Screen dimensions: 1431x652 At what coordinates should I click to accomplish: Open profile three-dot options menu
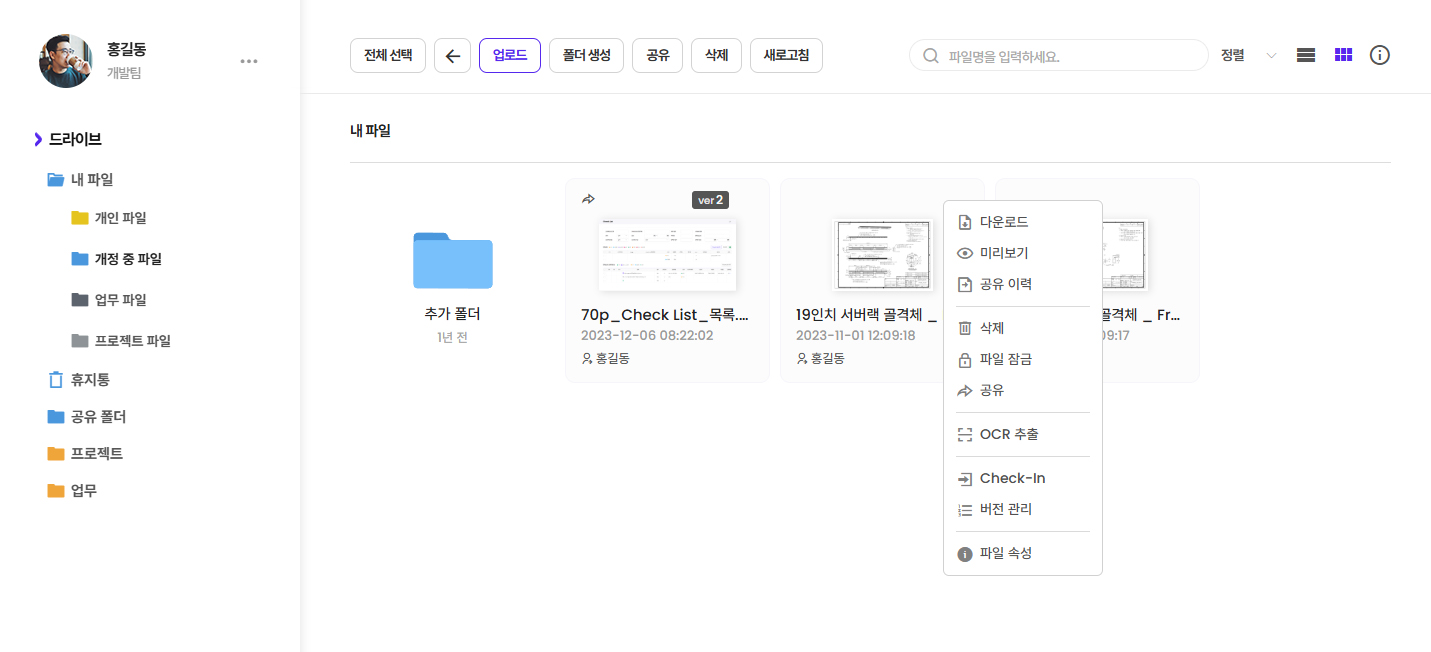pyautogui.click(x=249, y=61)
